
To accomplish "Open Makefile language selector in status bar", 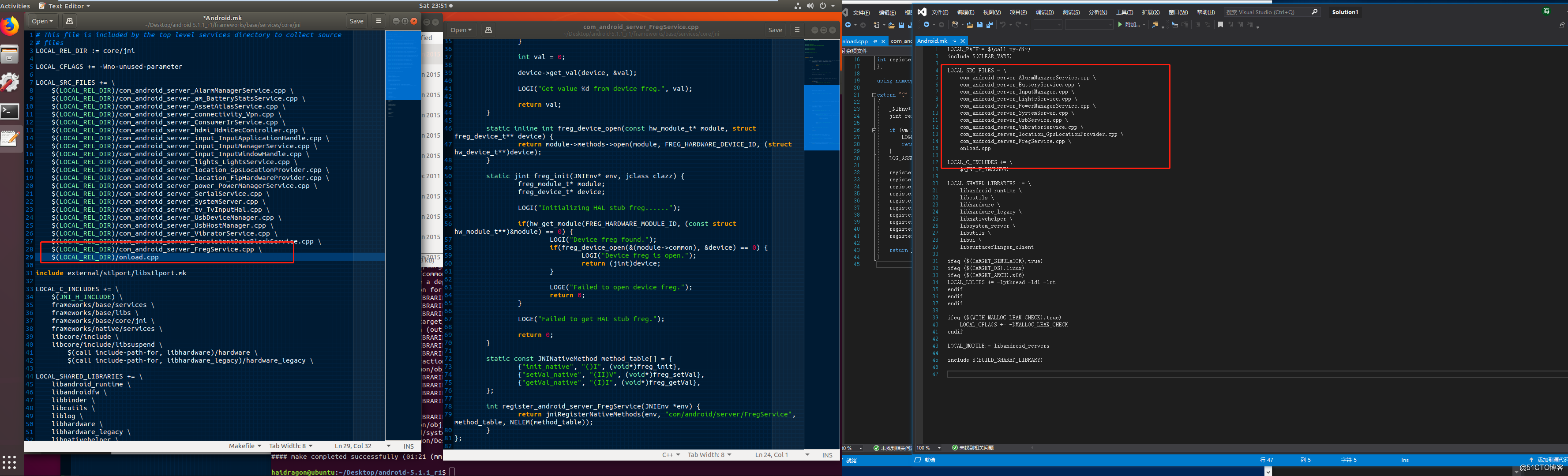I will pyautogui.click(x=245, y=446).
